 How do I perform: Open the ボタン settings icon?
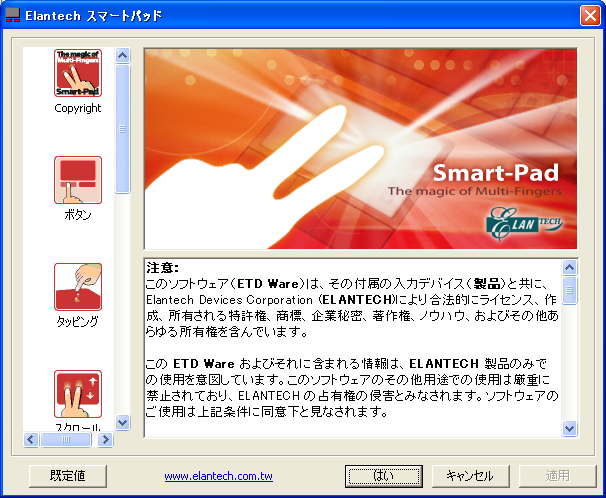click(x=78, y=180)
